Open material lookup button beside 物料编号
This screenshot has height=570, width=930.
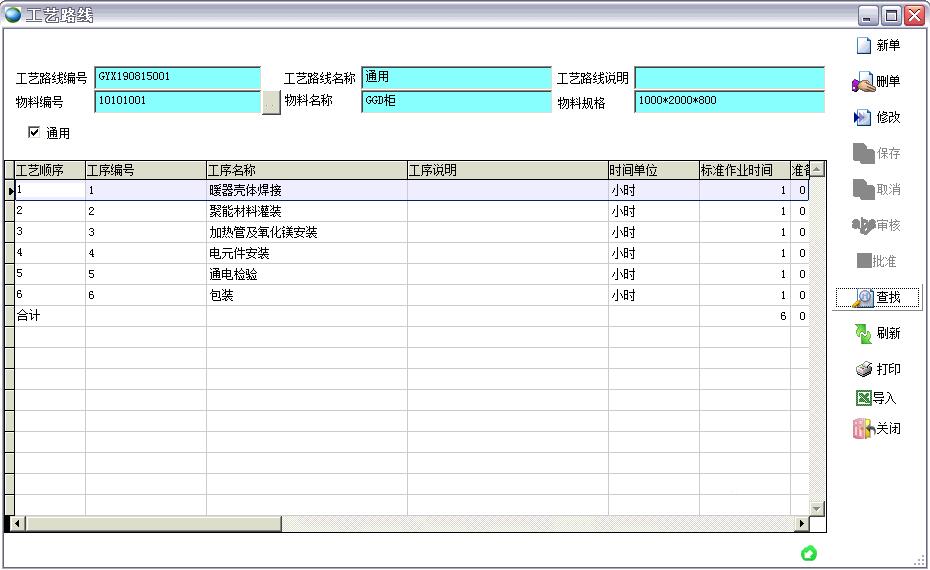point(270,102)
